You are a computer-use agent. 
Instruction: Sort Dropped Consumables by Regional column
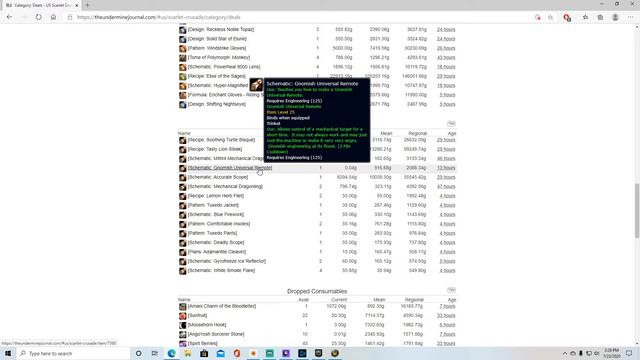pos(414,300)
